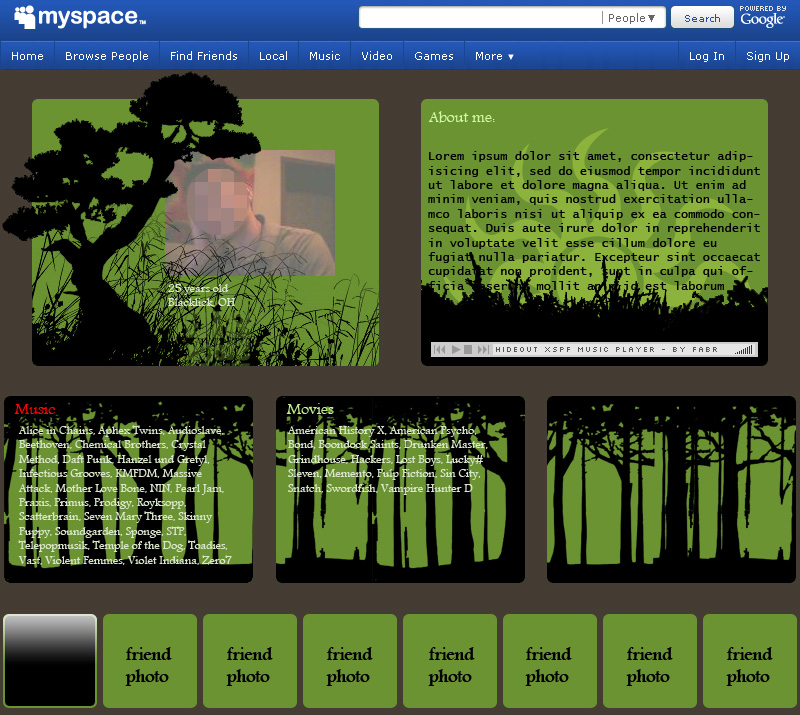Stop playback in the music player

468,350
